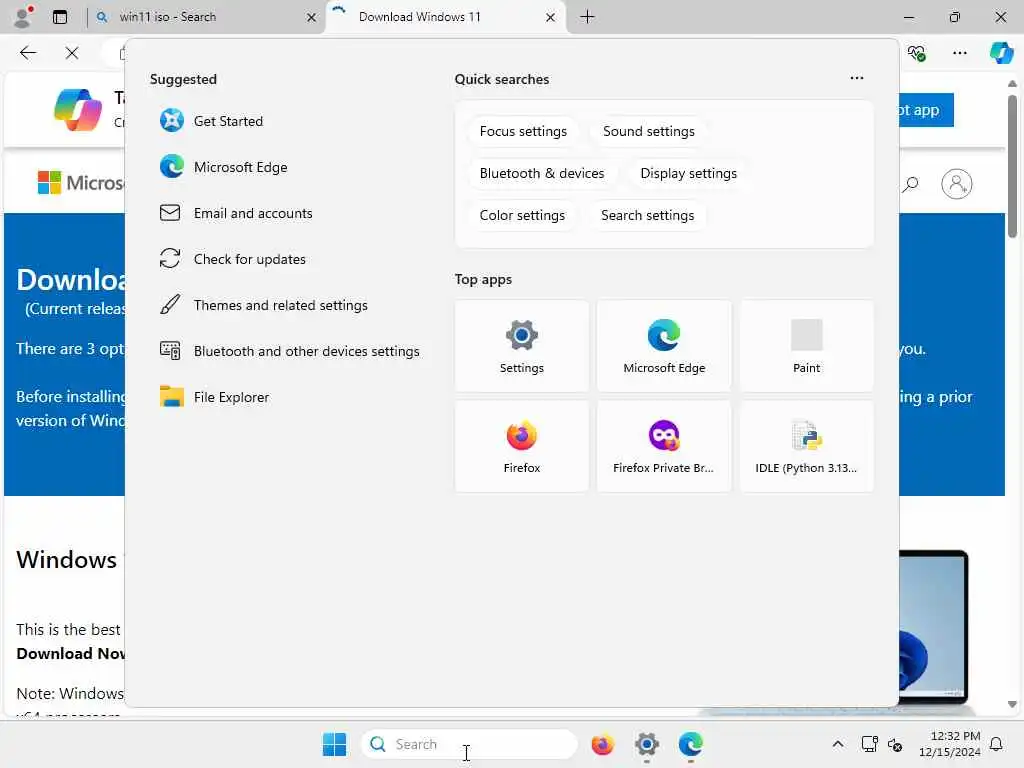
Task: Click Bluetooth & devices quick search
Action: click(x=541, y=173)
